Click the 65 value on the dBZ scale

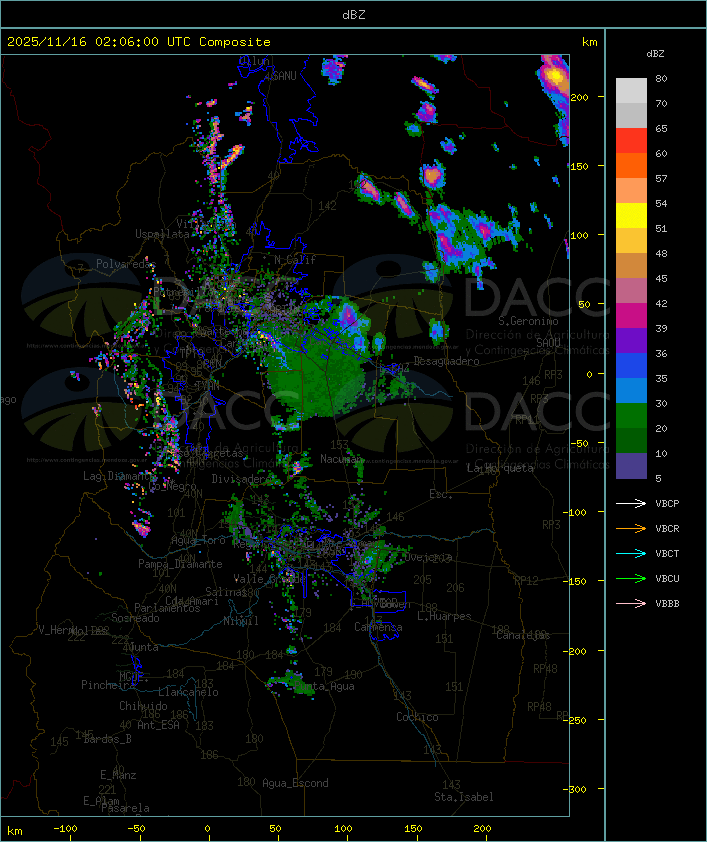(x=661, y=128)
